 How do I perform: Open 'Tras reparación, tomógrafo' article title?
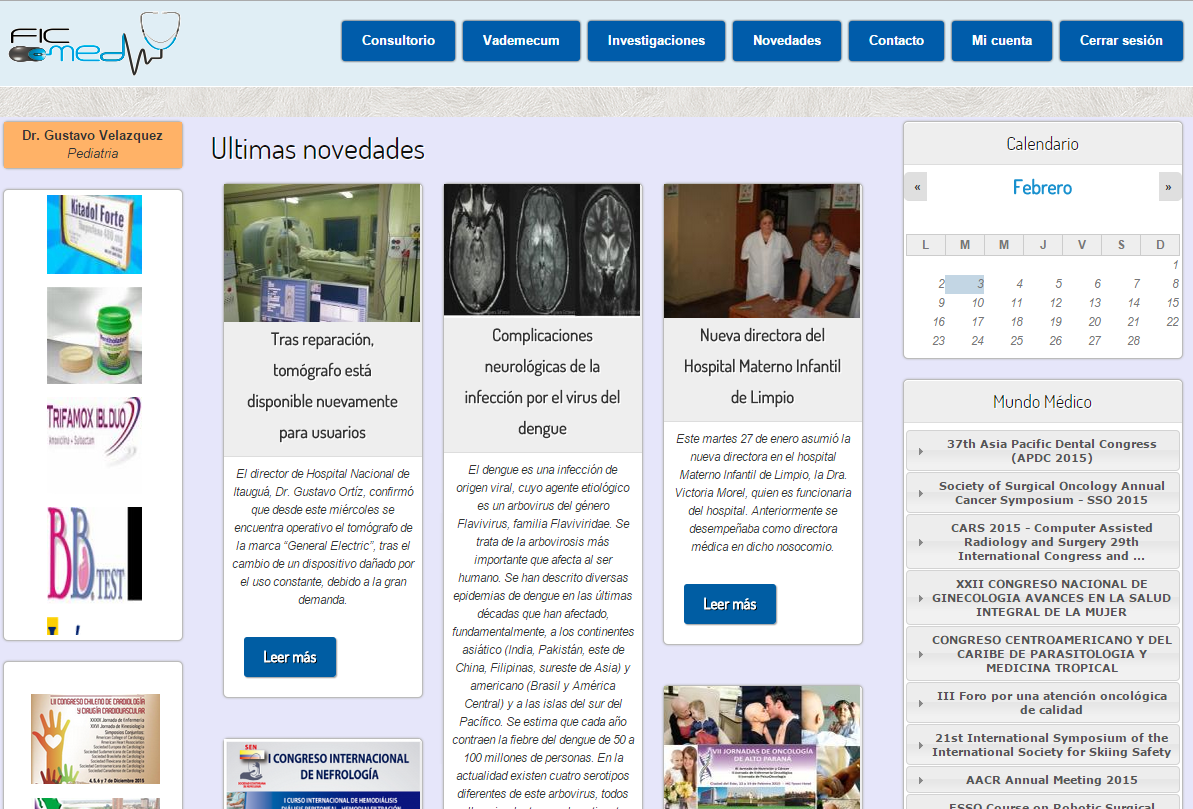point(322,386)
